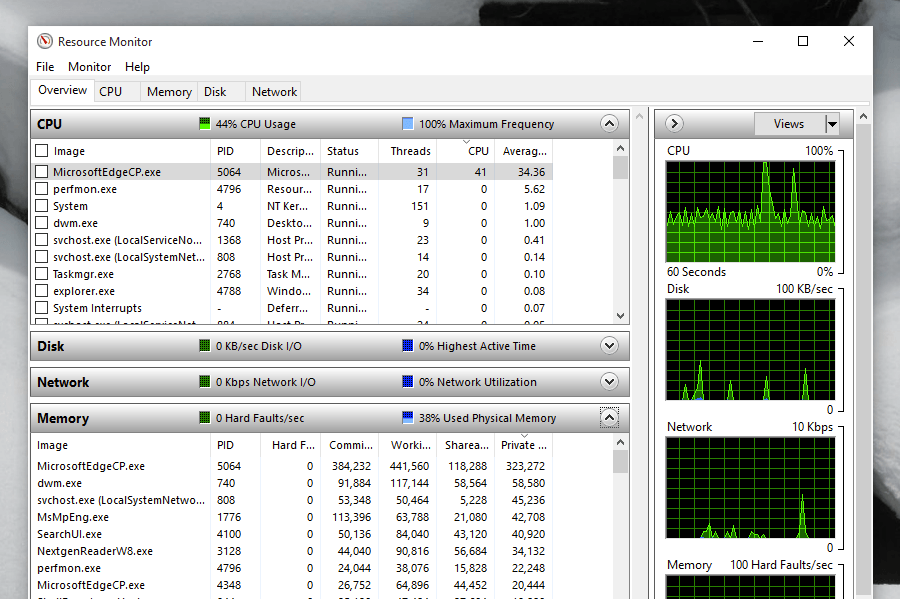
Task: Check the explorer.exe process checkbox
Action: (x=41, y=291)
